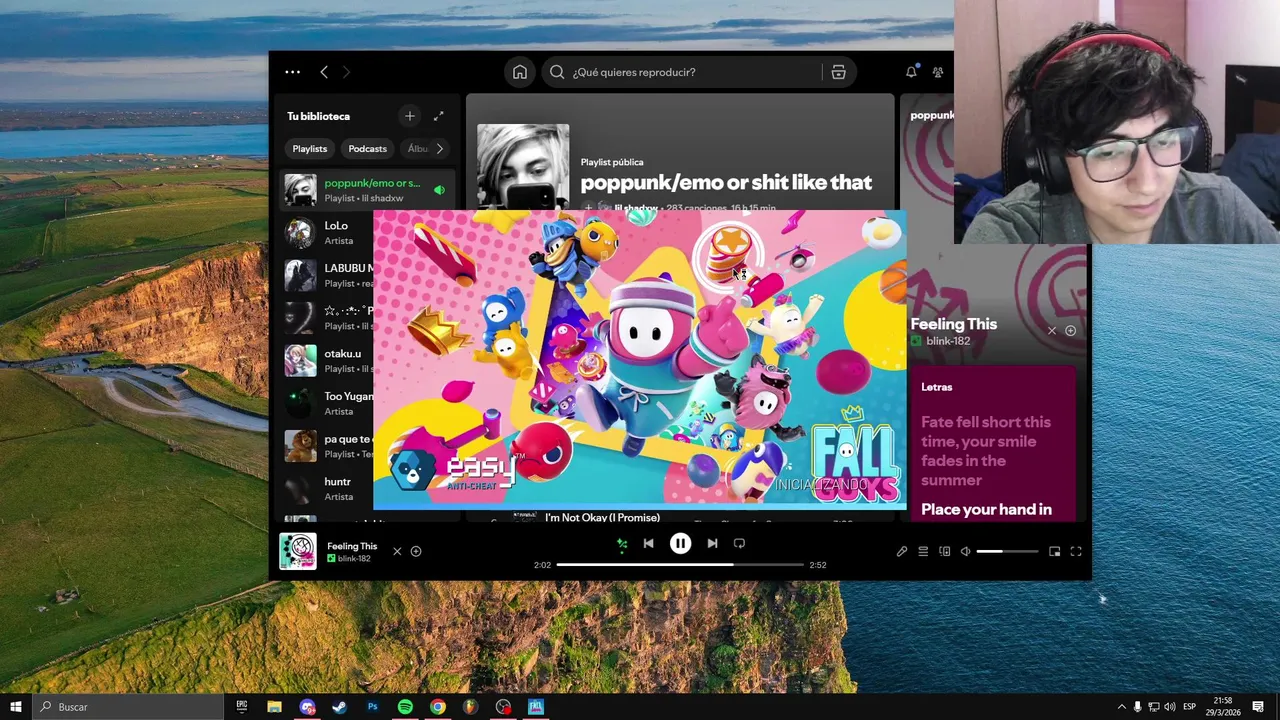Screen dimensions: 1280x720
Task: Open the browse icon in search bar
Action: [x=838, y=72]
